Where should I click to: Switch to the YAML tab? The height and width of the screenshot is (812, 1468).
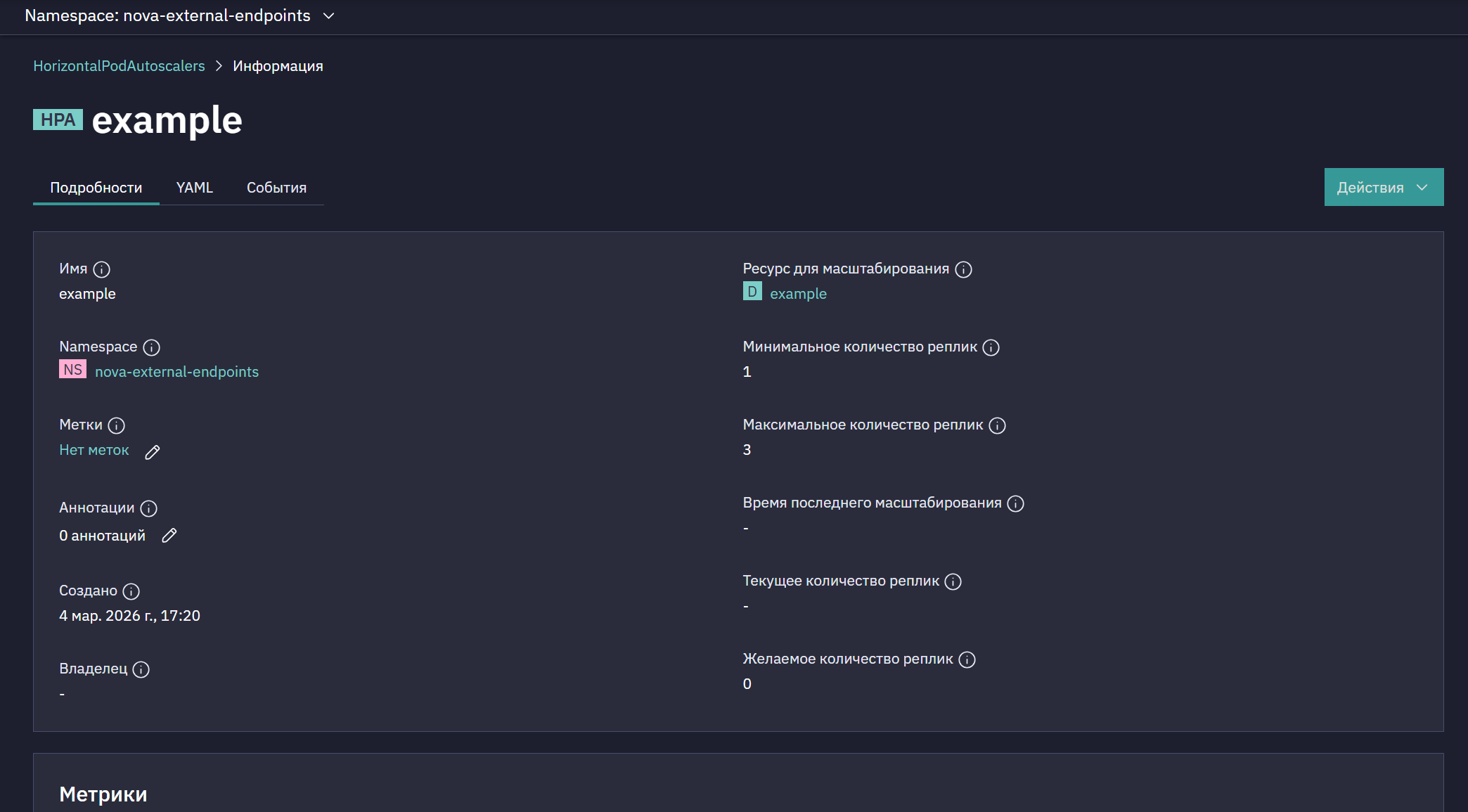coord(195,188)
